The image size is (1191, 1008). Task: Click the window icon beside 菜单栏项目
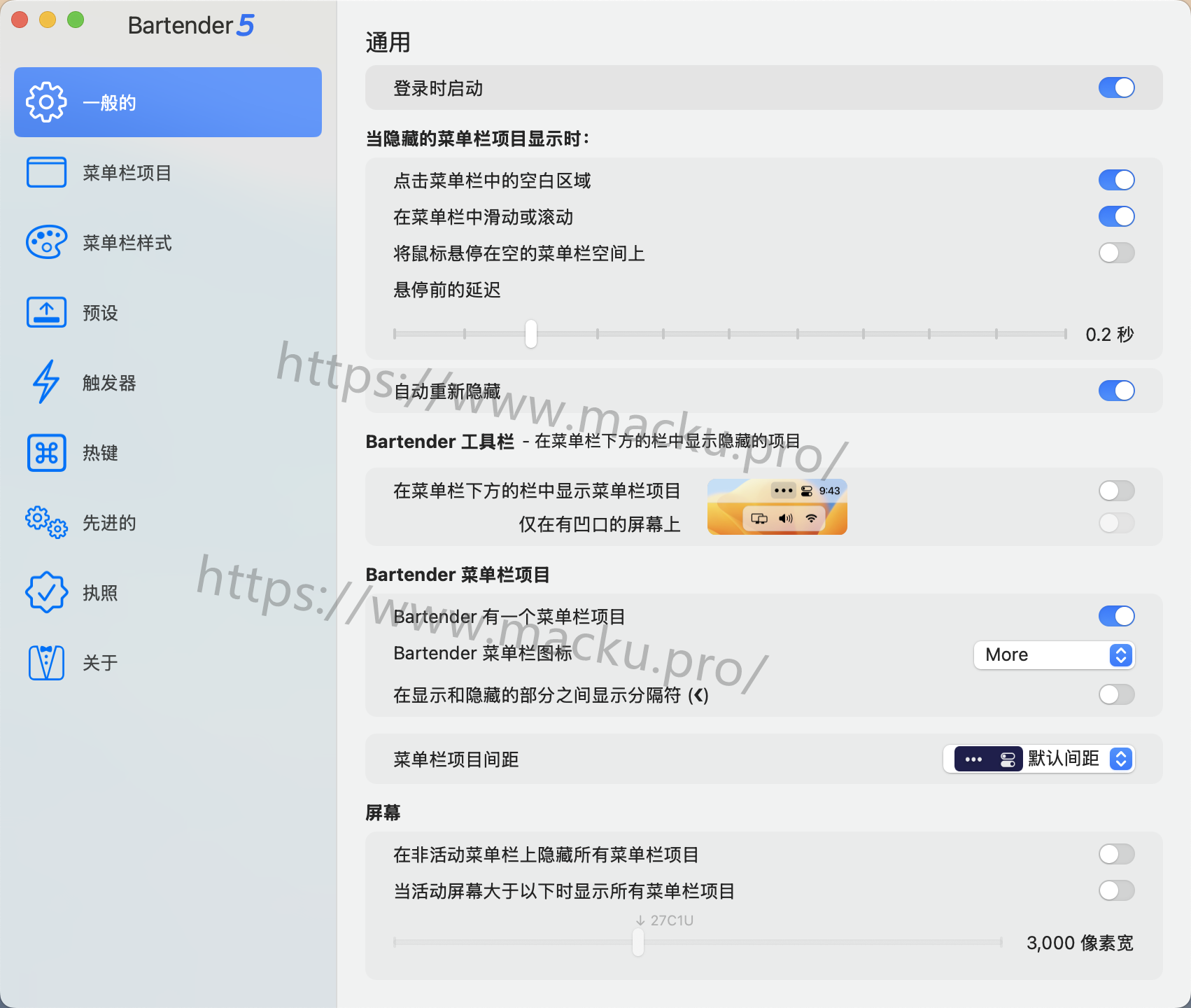[x=46, y=172]
